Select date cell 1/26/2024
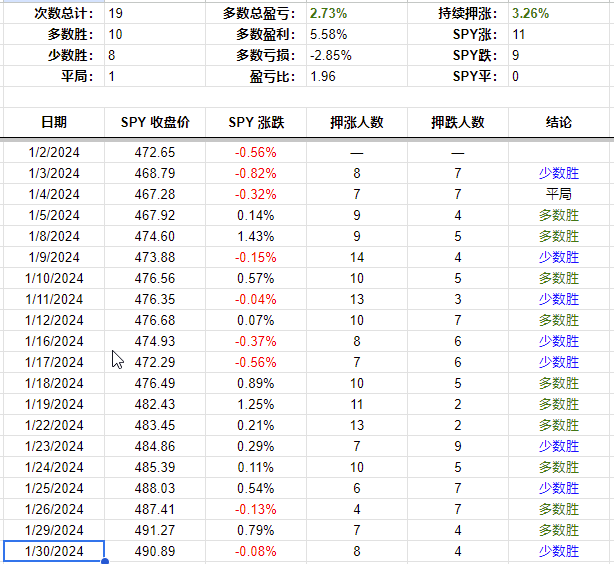 point(54,509)
